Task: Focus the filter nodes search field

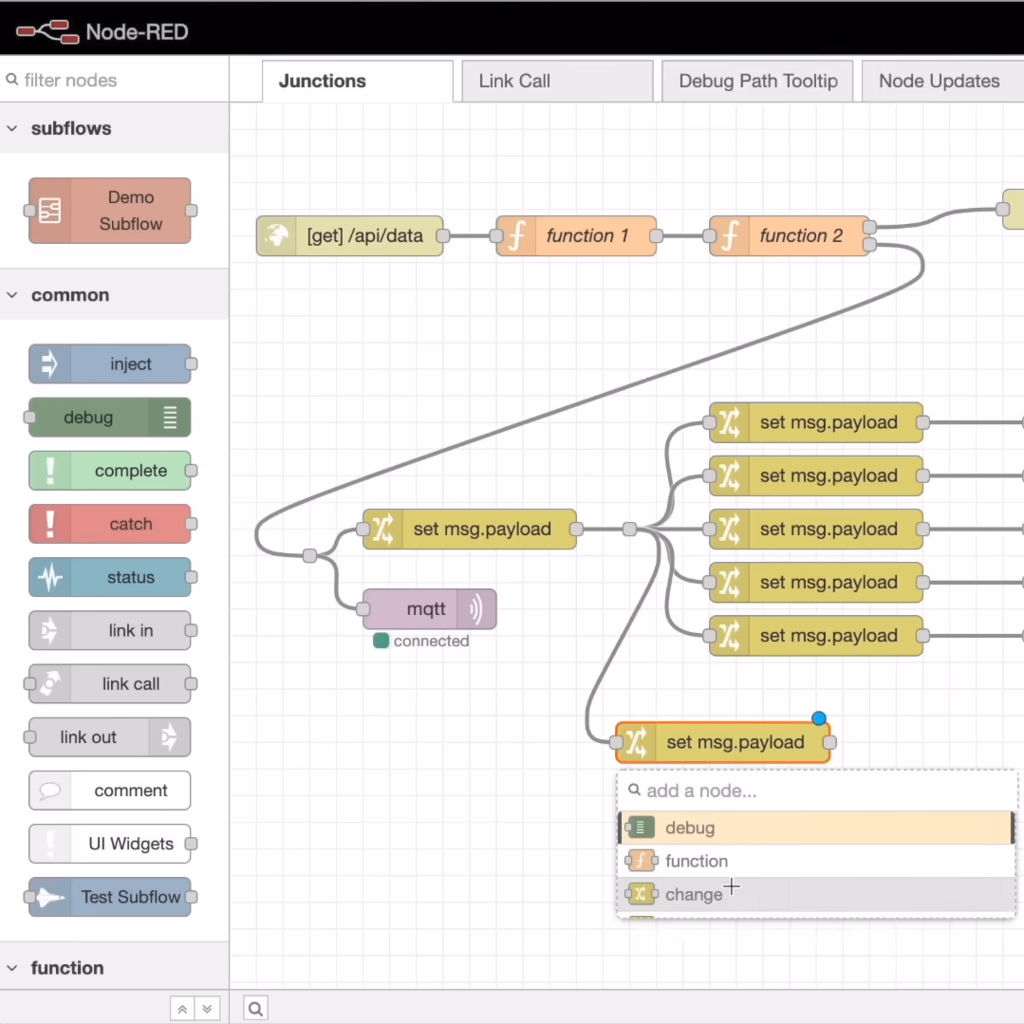Action: pyautogui.click(x=115, y=80)
